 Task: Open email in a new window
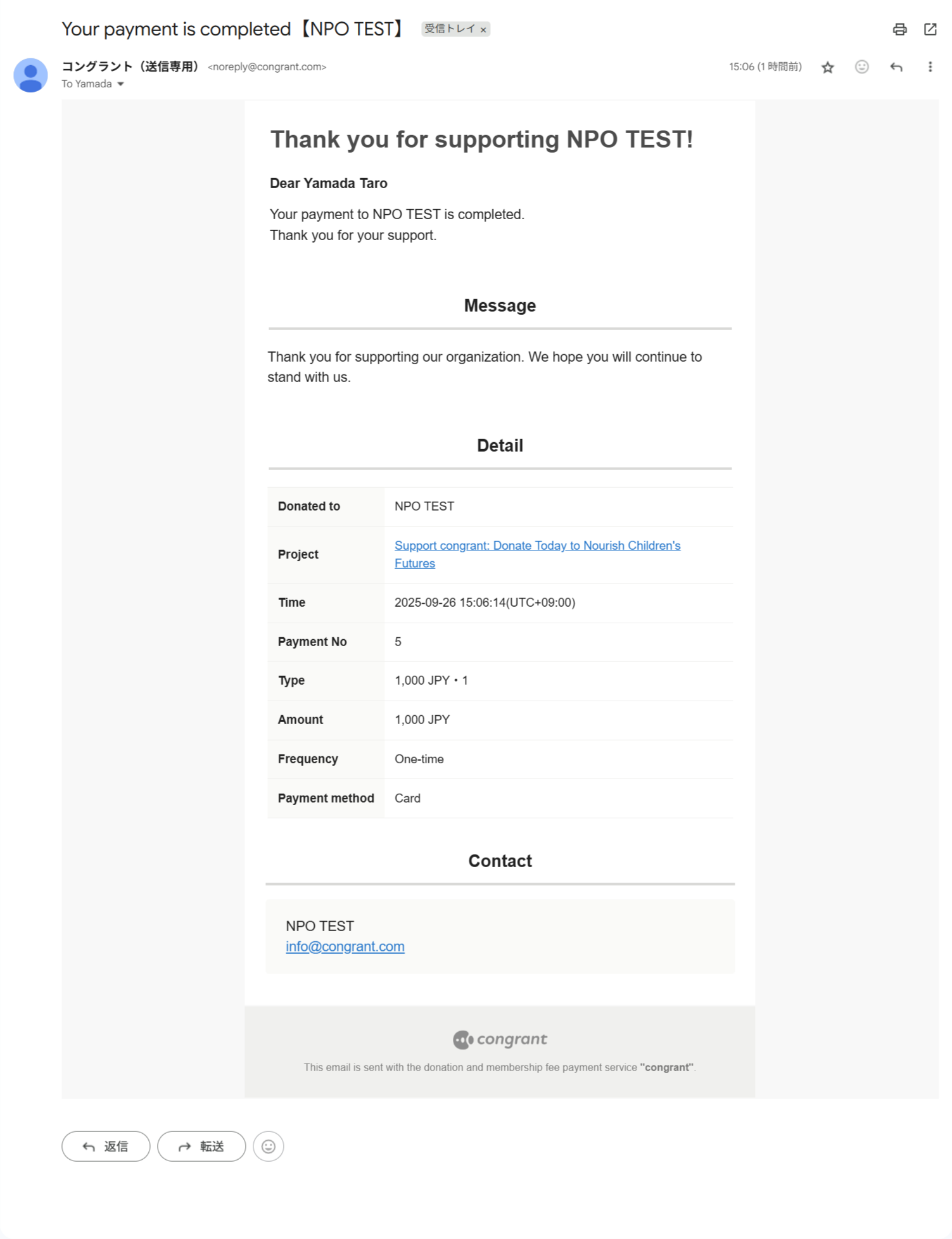coord(930,29)
